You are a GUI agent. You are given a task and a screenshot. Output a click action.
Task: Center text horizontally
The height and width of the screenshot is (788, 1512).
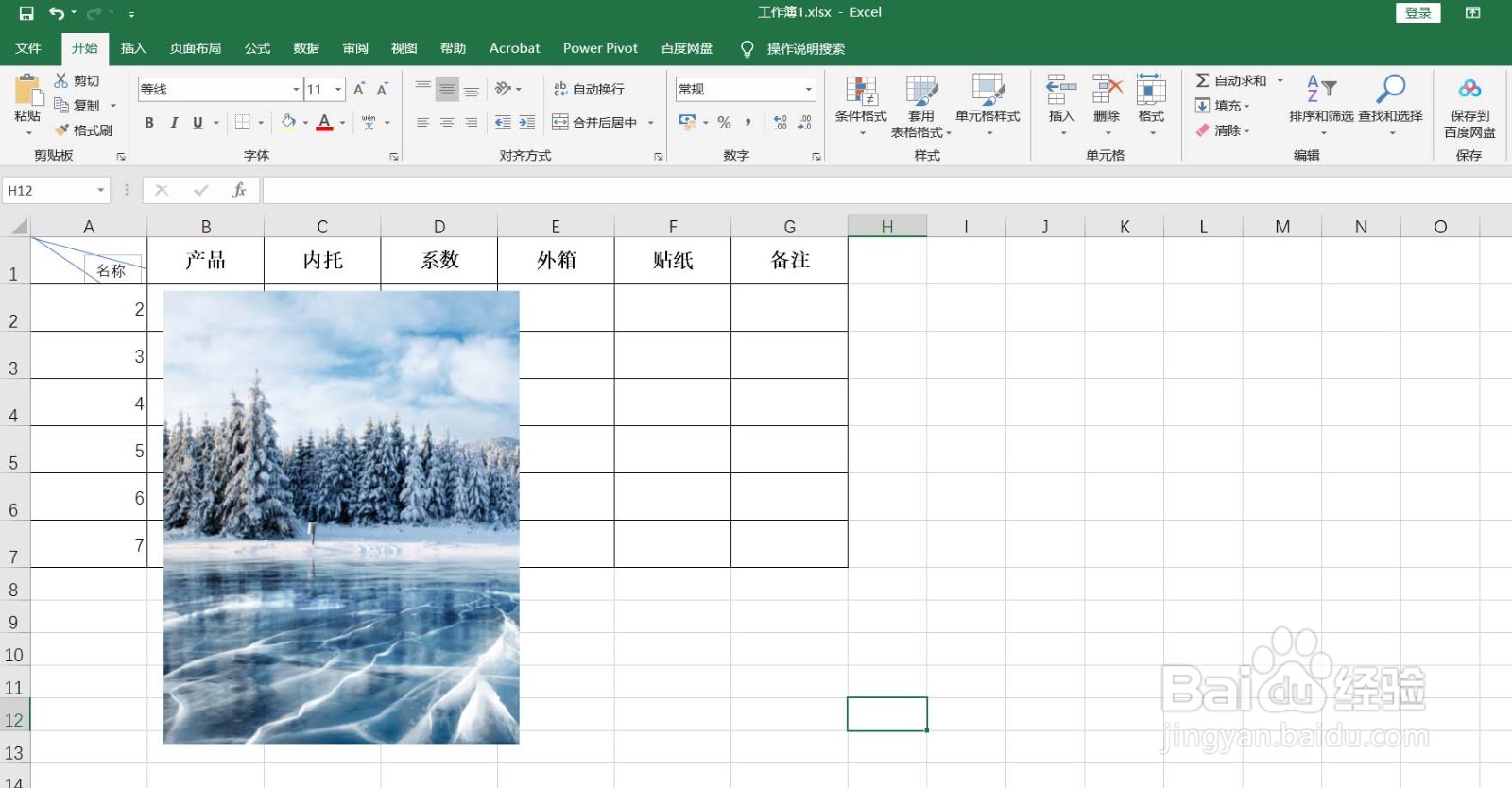[x=447, y=123]
